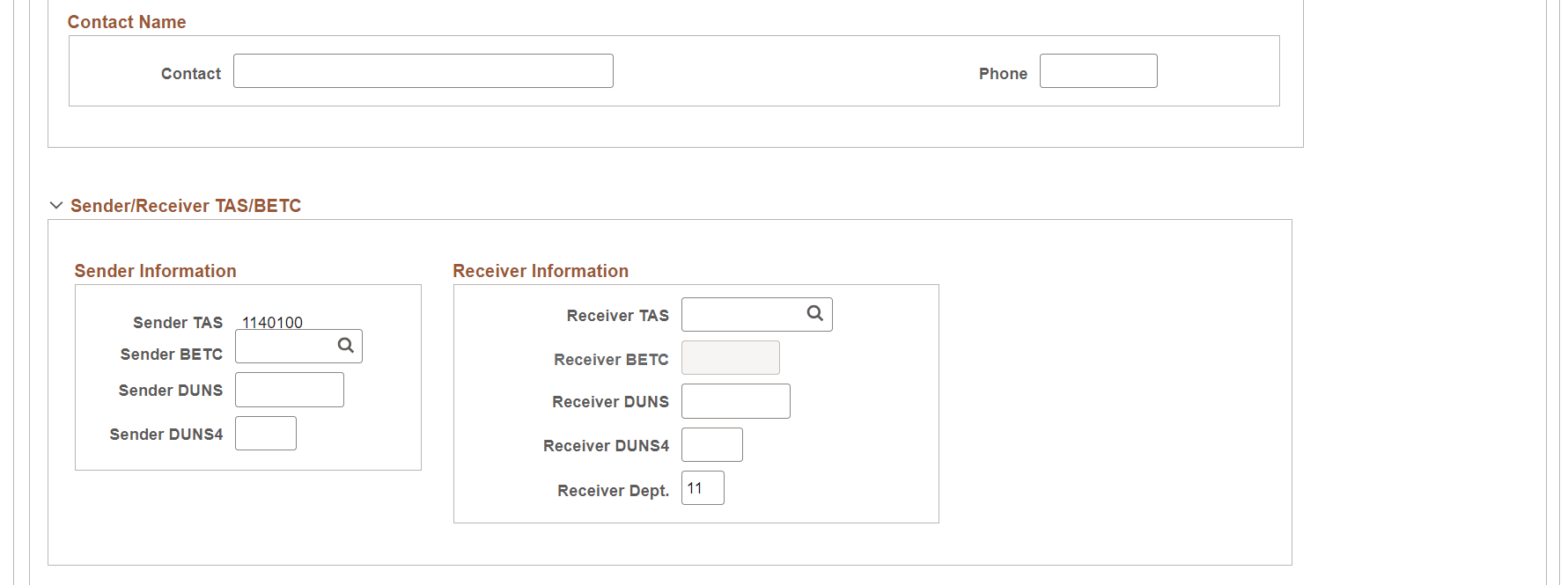Open the Receiver TAS lookup magnifier
The width and height of the screenshot is (1568, 585).
815,313
